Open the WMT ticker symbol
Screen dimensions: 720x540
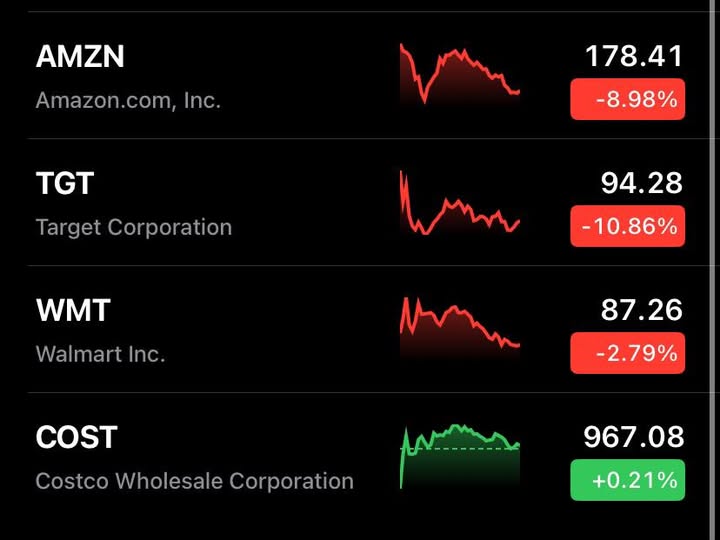pos(73,311)
